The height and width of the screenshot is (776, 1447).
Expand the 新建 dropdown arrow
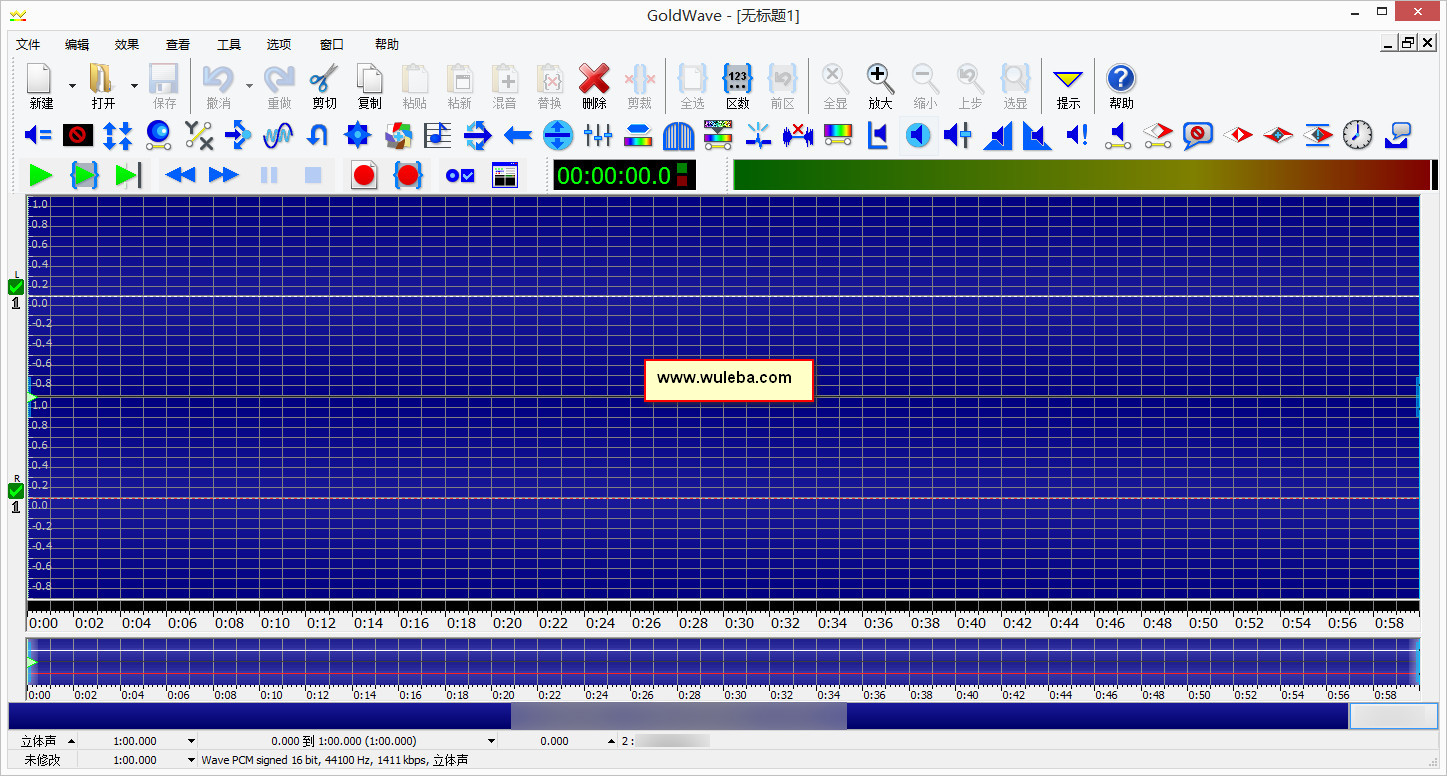coord(72,86)
